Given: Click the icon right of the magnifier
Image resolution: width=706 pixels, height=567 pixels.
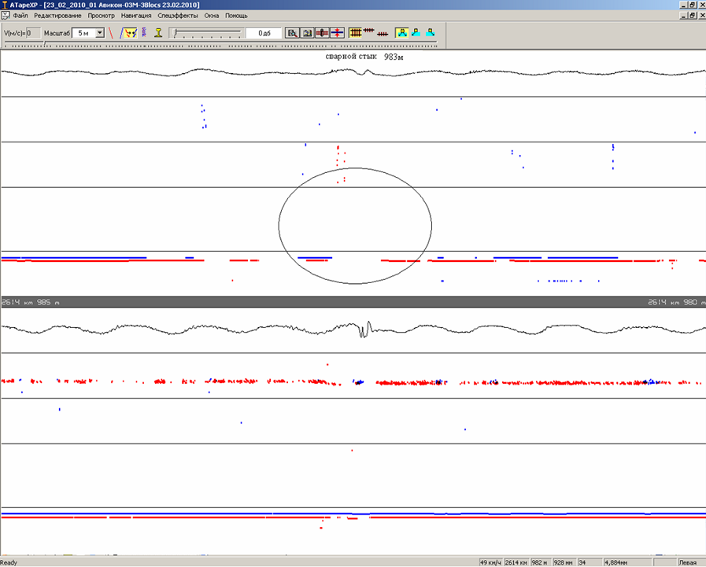Looking at the screenshot, I should 307,33.
